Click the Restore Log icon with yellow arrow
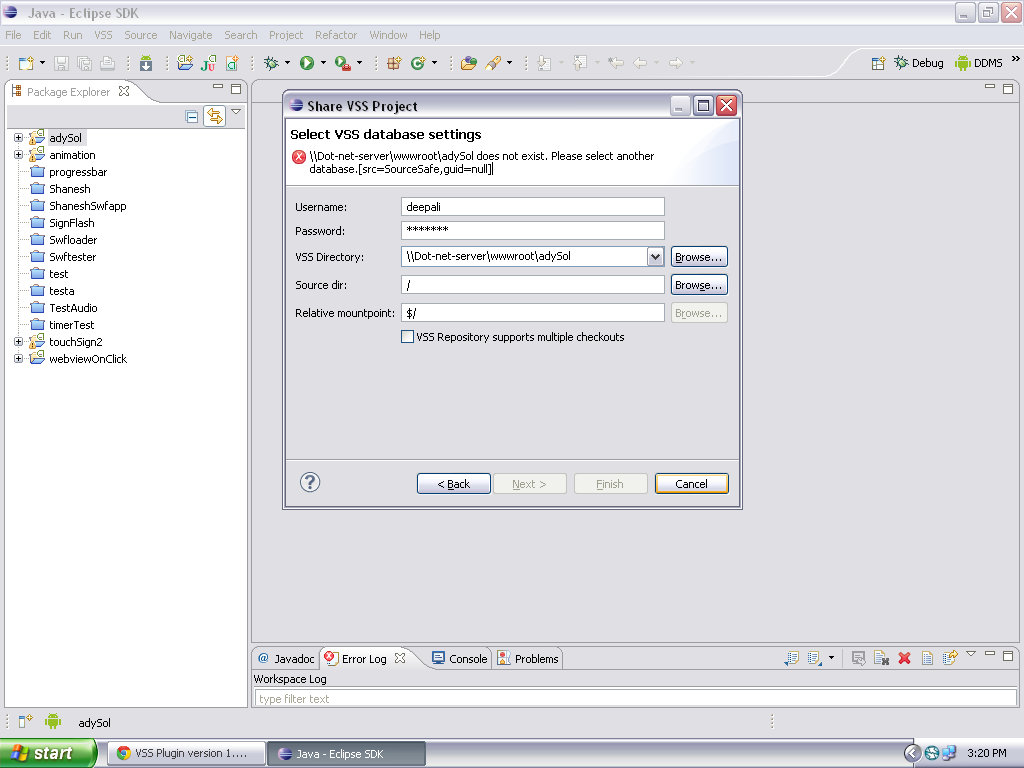This screenshot has width=1024, height=768. (x=950, y=658)
